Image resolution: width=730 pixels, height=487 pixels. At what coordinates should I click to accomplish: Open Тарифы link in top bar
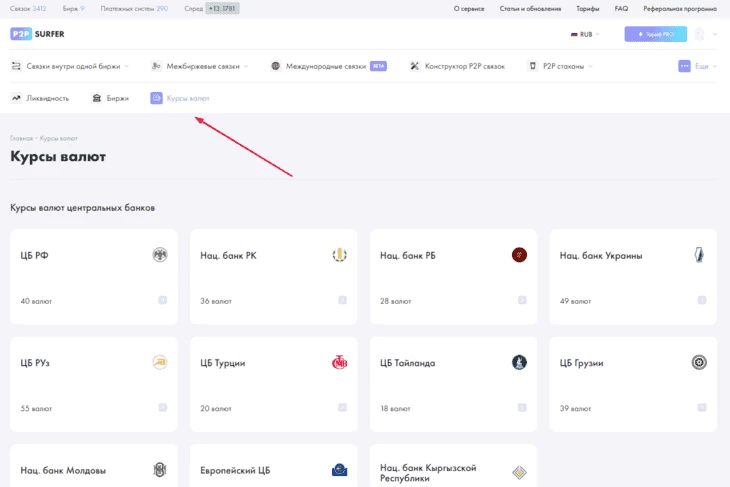tap(588, 8)
